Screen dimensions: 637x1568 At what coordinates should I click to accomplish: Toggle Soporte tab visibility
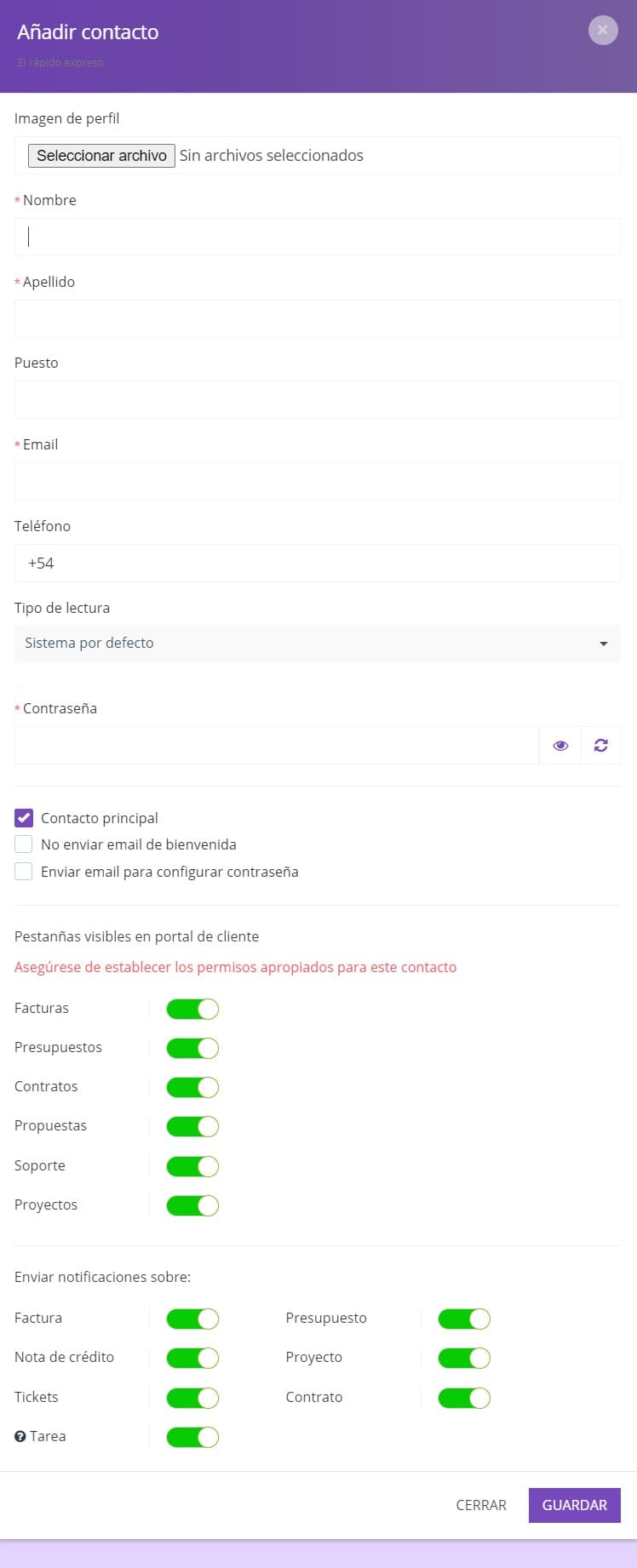[192, 1166]
